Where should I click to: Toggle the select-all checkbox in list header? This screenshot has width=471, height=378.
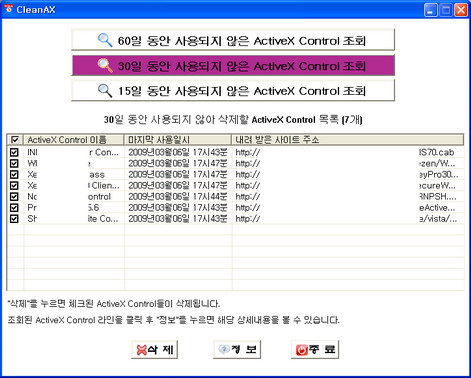pyautogui.click(x=15, y=140)
